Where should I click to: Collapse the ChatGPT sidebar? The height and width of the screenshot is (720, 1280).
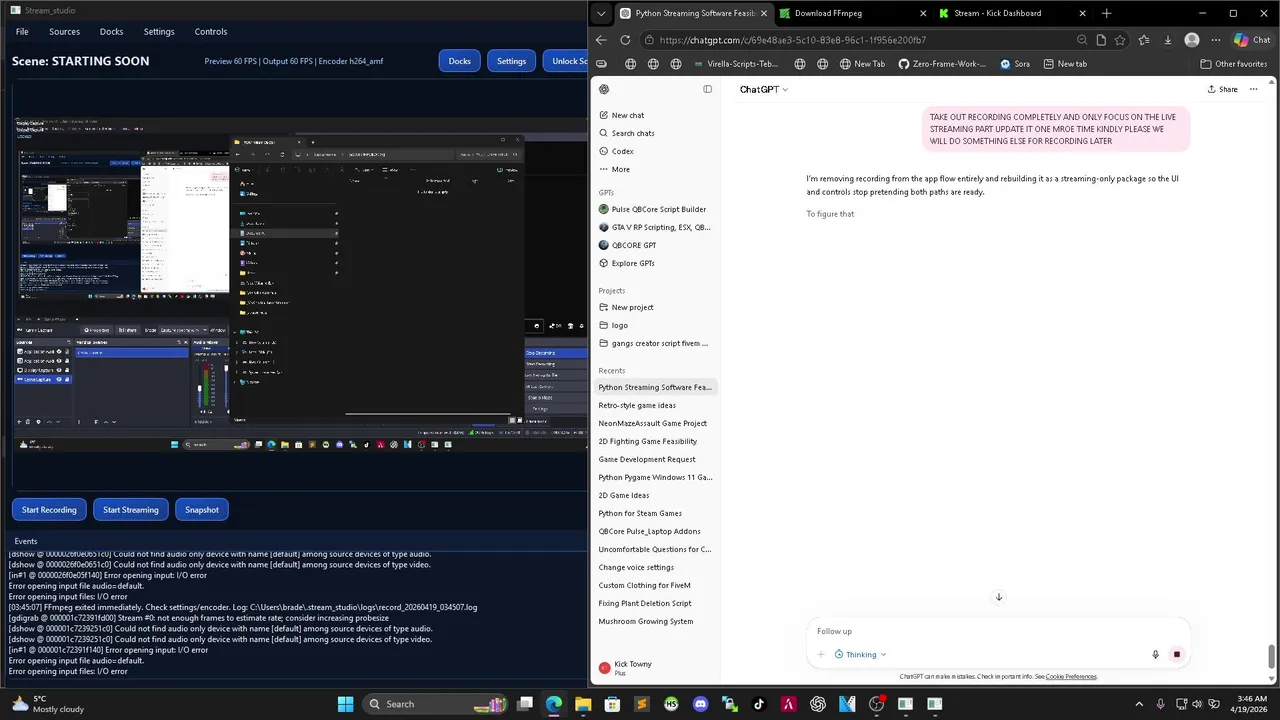click(707, 89)
